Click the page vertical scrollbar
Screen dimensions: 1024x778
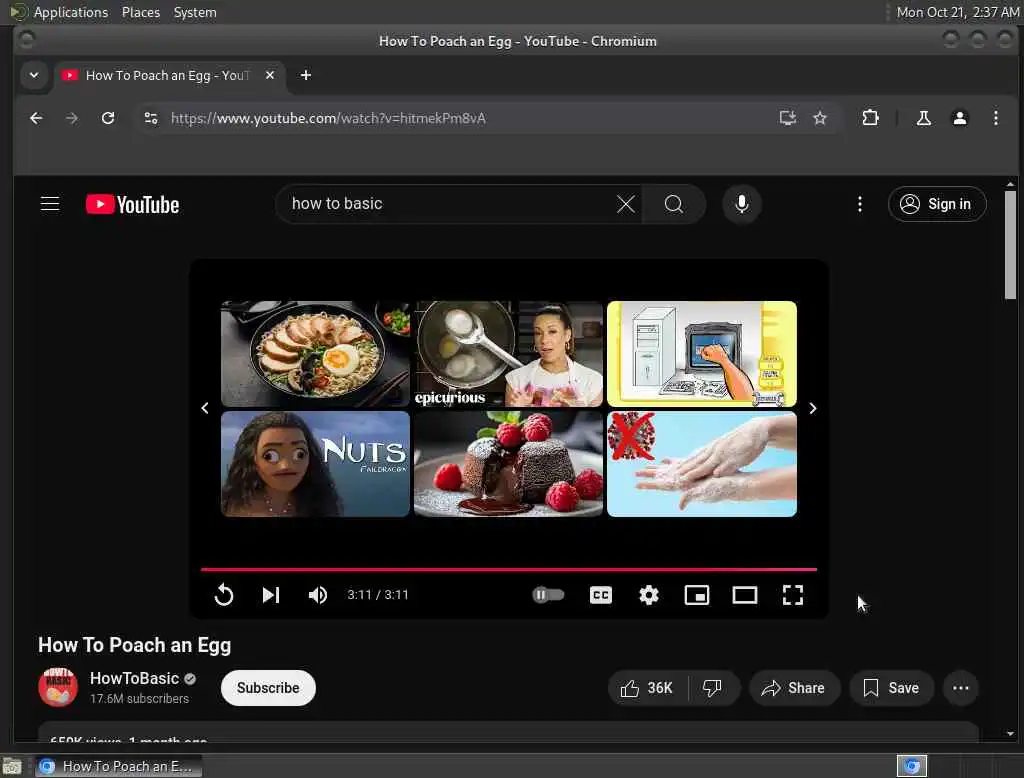(x=1010, y=245)
